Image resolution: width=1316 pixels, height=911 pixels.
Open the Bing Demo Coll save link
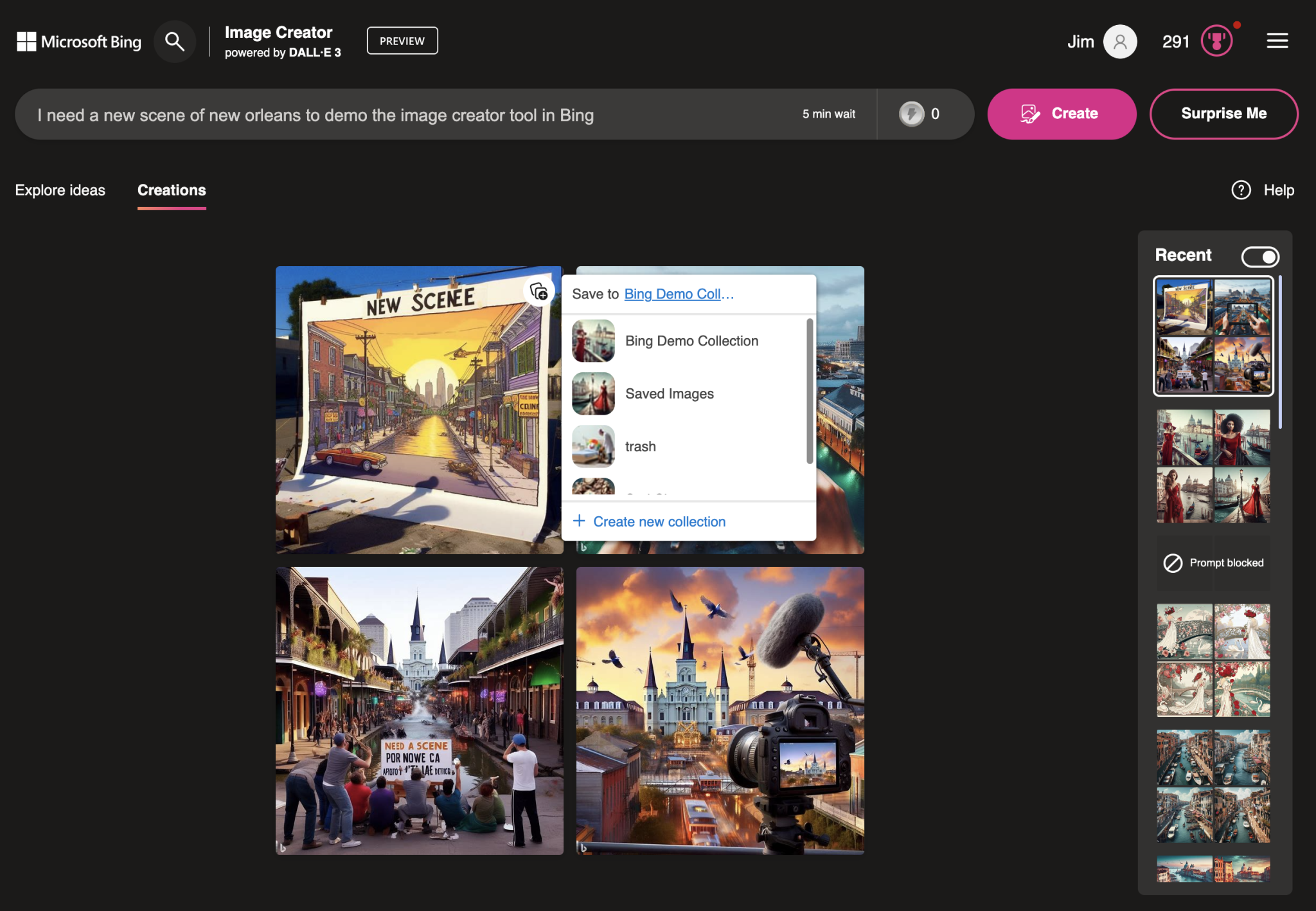678,294
